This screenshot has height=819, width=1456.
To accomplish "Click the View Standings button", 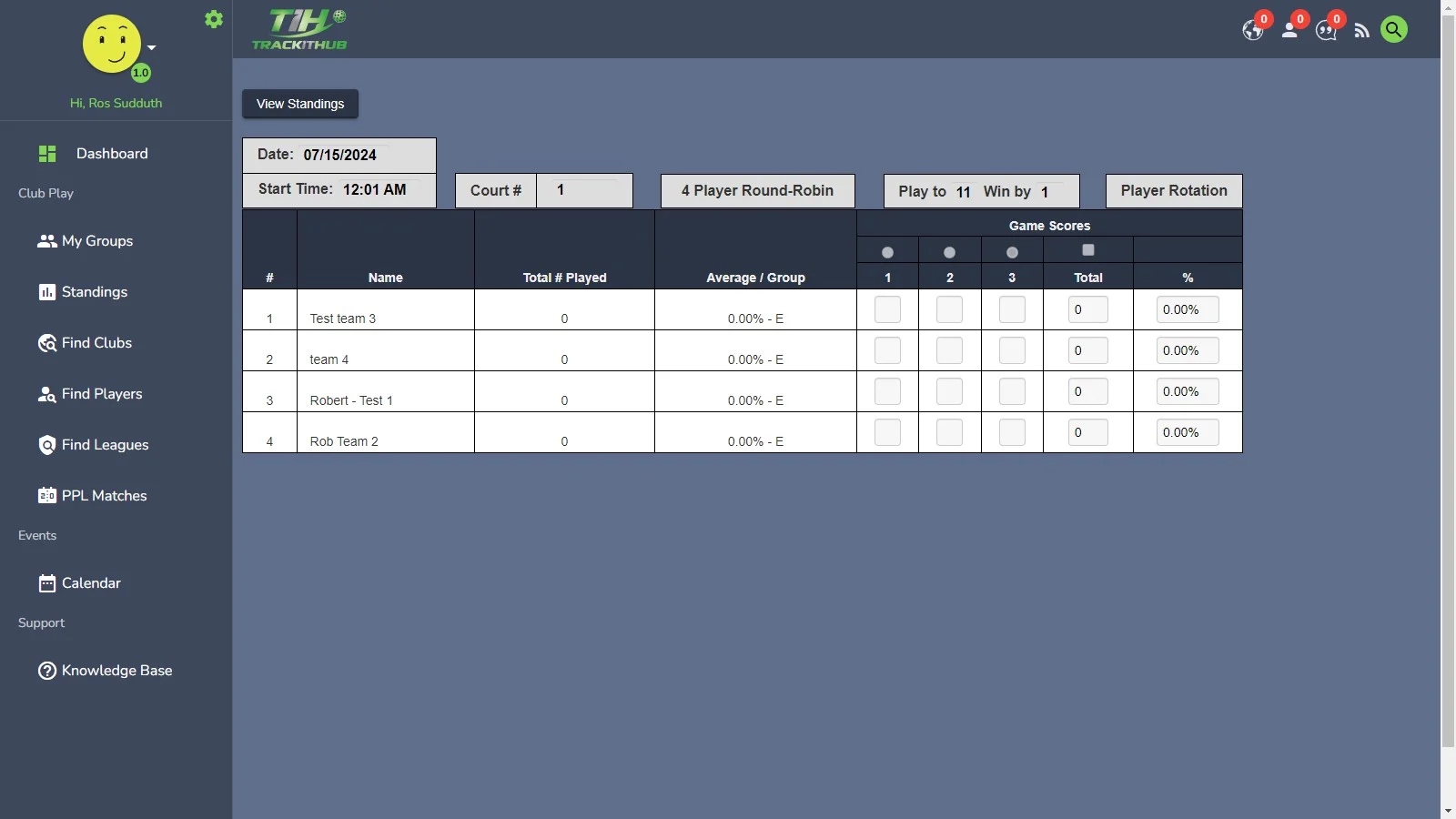I will pos(300,104).
